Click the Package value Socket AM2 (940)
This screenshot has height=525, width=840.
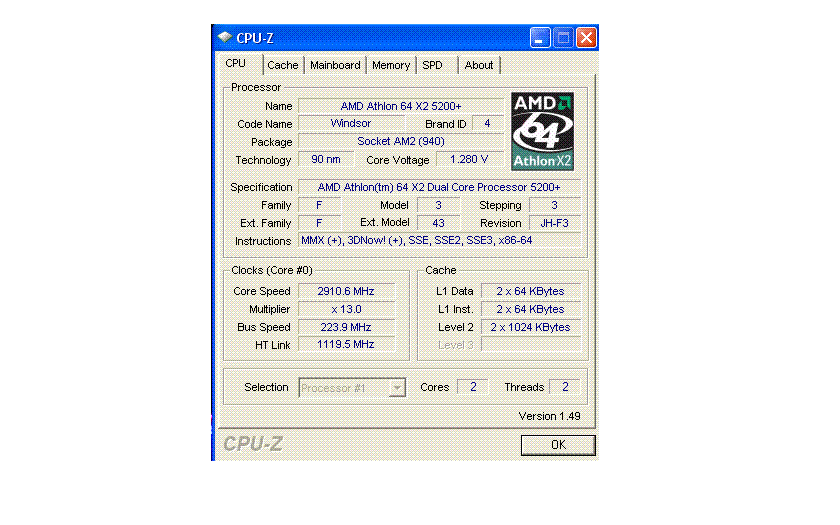(401, 141)
